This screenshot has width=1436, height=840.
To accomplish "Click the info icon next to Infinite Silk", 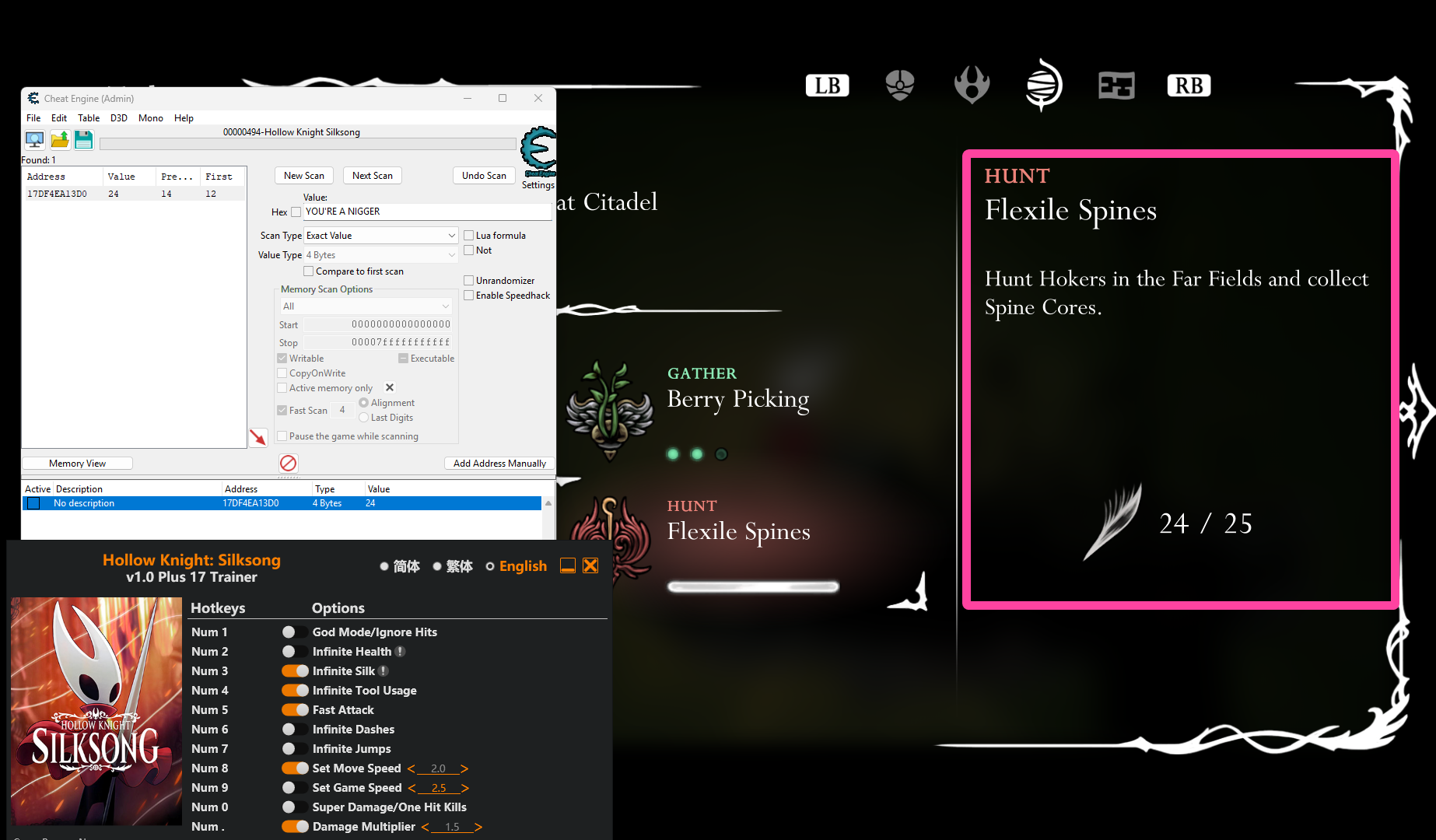I will tap(384, 671).
